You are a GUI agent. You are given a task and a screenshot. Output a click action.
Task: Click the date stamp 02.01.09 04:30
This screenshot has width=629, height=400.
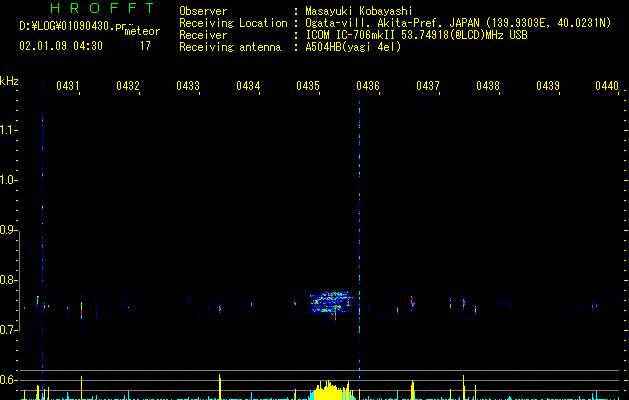coord(61,46)
